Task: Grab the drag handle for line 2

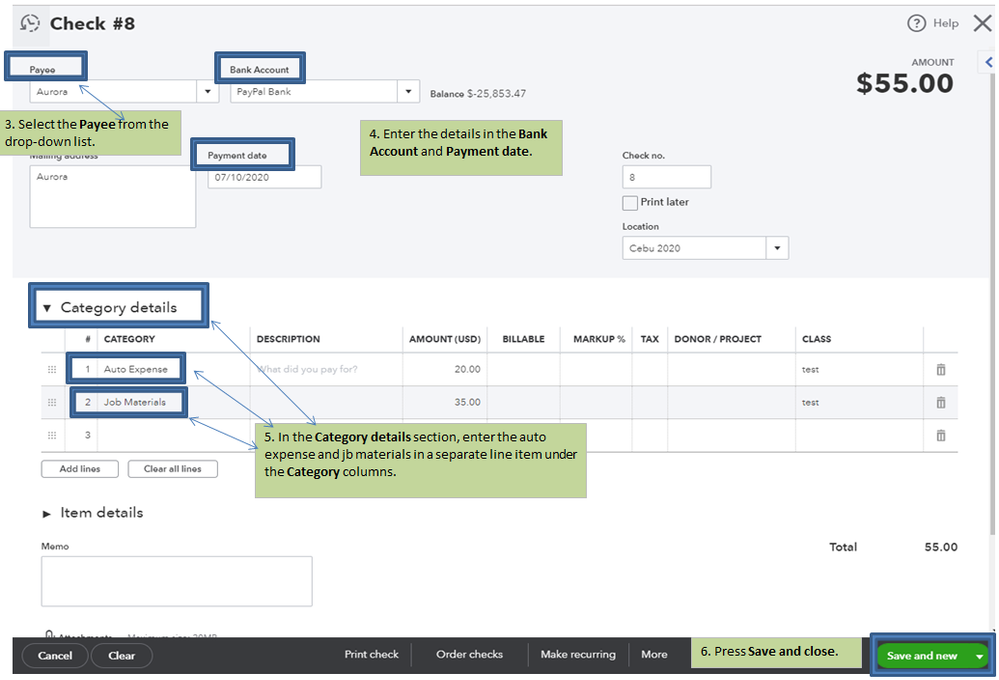Action: pyautogui.click(x=52, y=403)
